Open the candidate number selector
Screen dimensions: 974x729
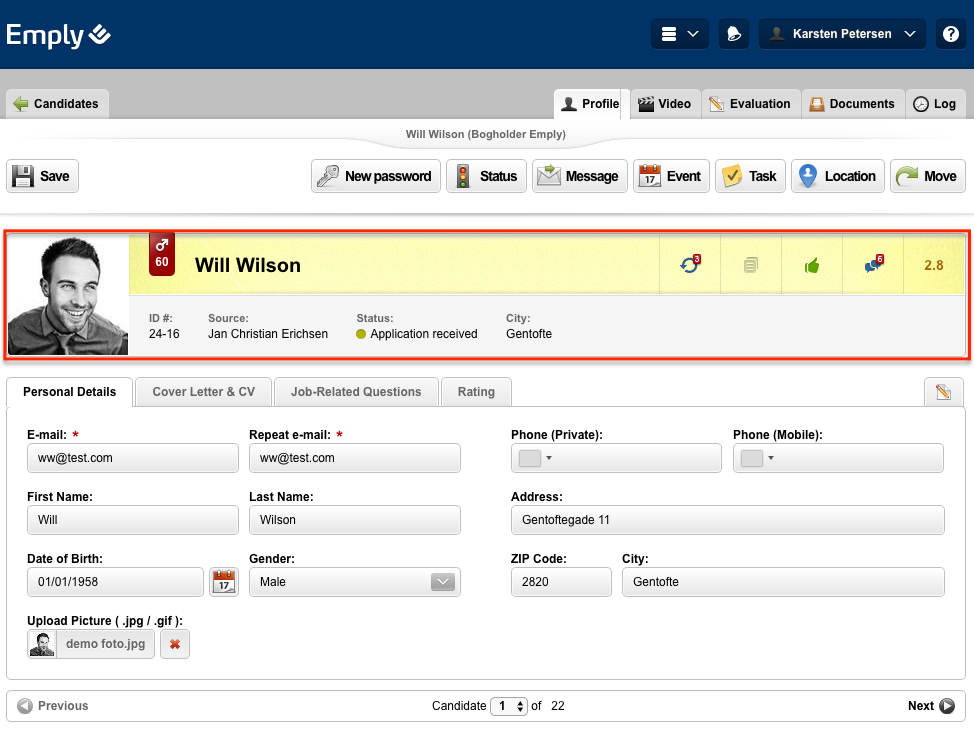tap(509, 705)
